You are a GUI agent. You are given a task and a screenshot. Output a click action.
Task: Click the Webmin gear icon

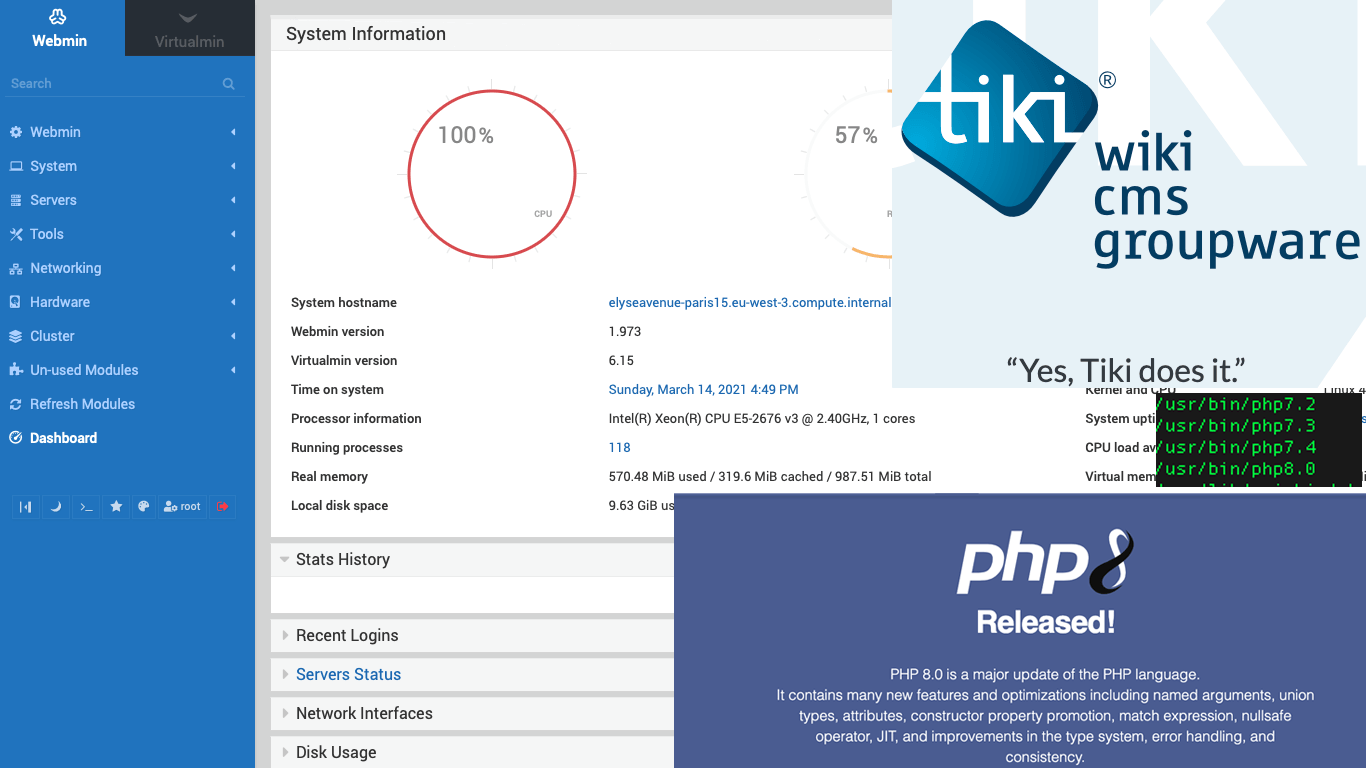tap(15, 132)
